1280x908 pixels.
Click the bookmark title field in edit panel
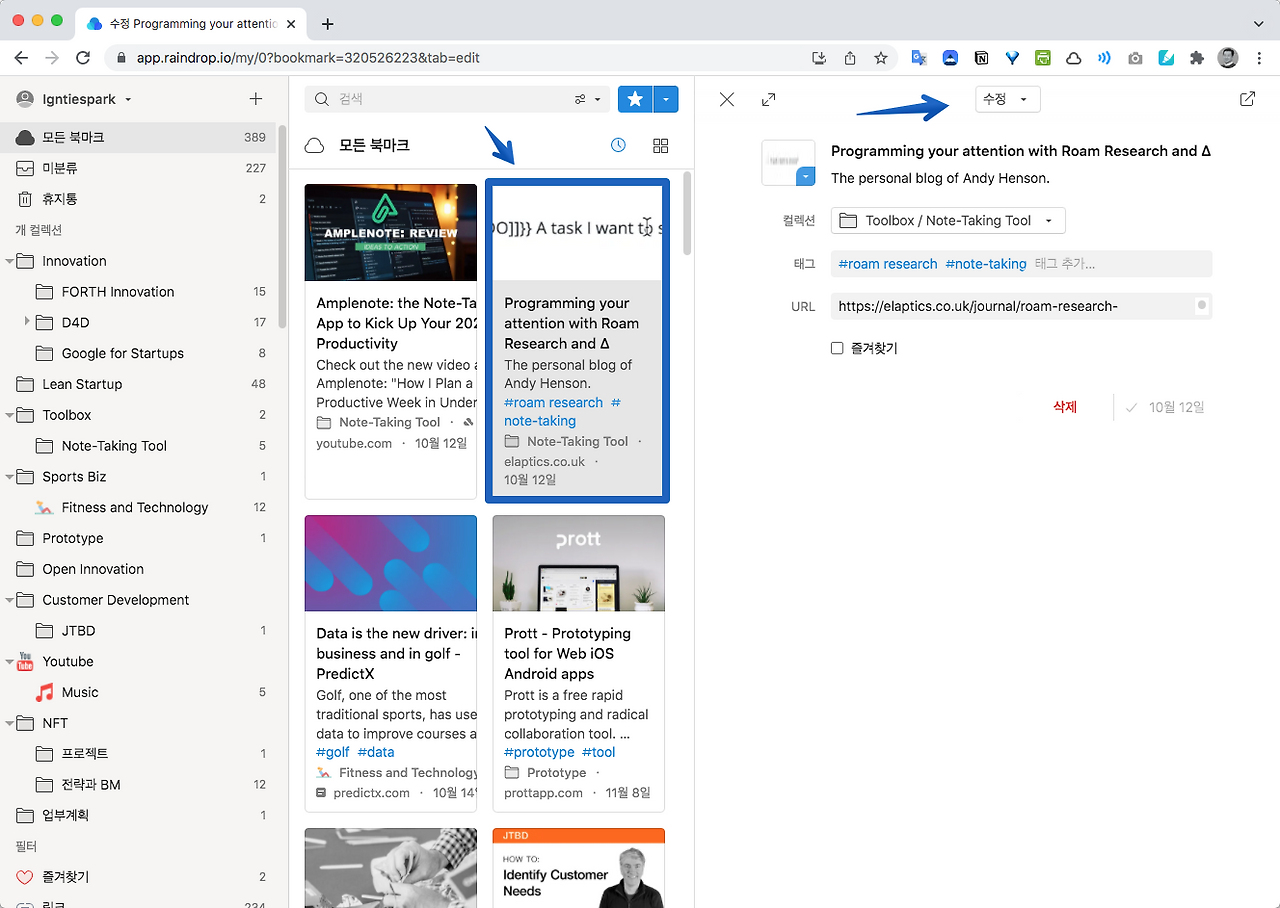(1021, 151)
